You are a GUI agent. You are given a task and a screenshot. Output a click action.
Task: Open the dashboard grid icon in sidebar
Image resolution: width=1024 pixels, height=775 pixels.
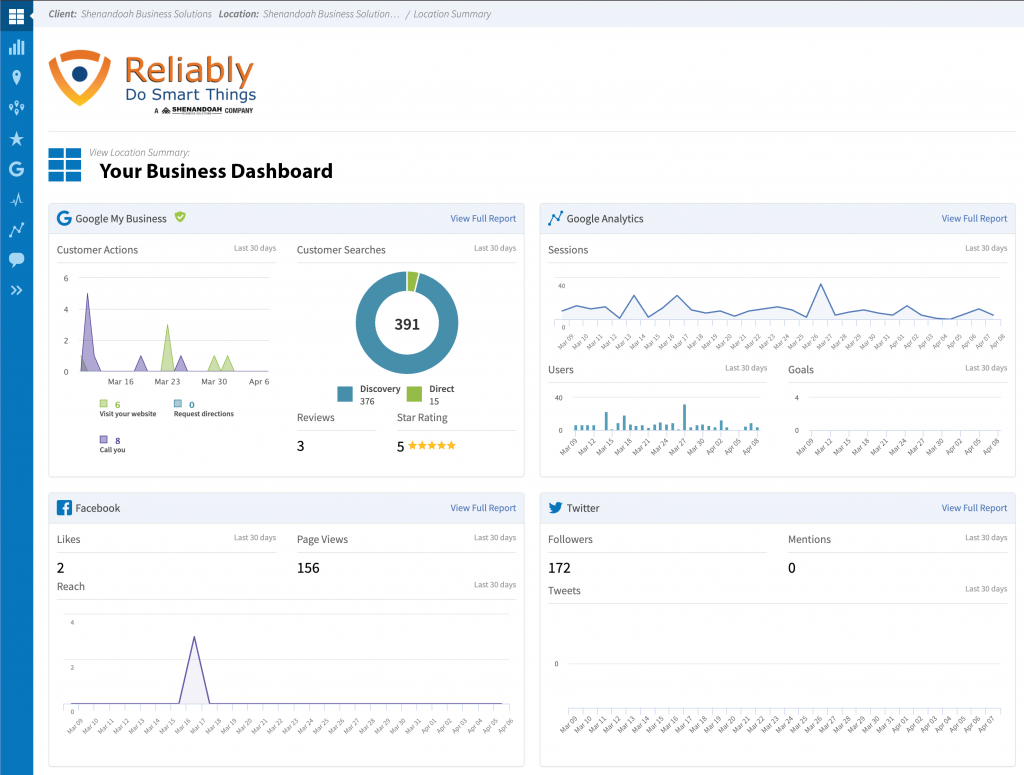point(16,16)
